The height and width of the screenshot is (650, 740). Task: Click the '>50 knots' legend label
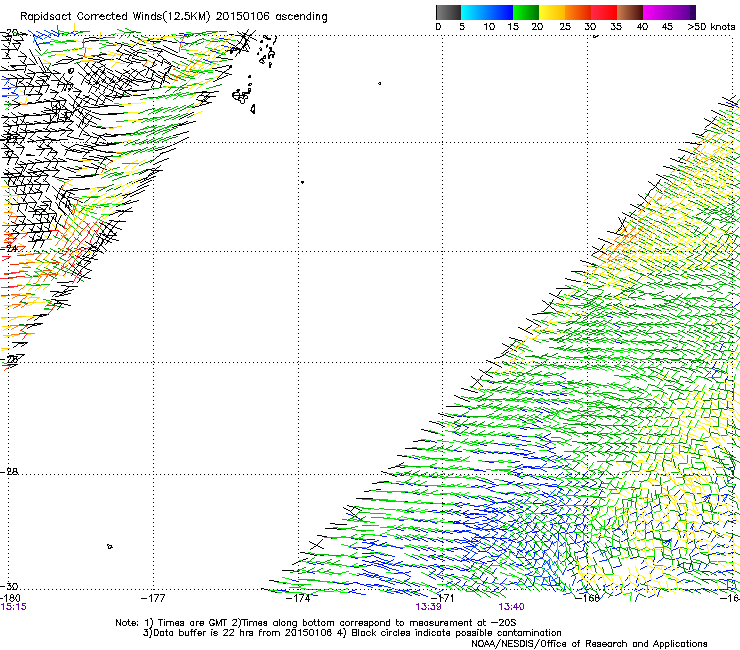coord(711,27)
